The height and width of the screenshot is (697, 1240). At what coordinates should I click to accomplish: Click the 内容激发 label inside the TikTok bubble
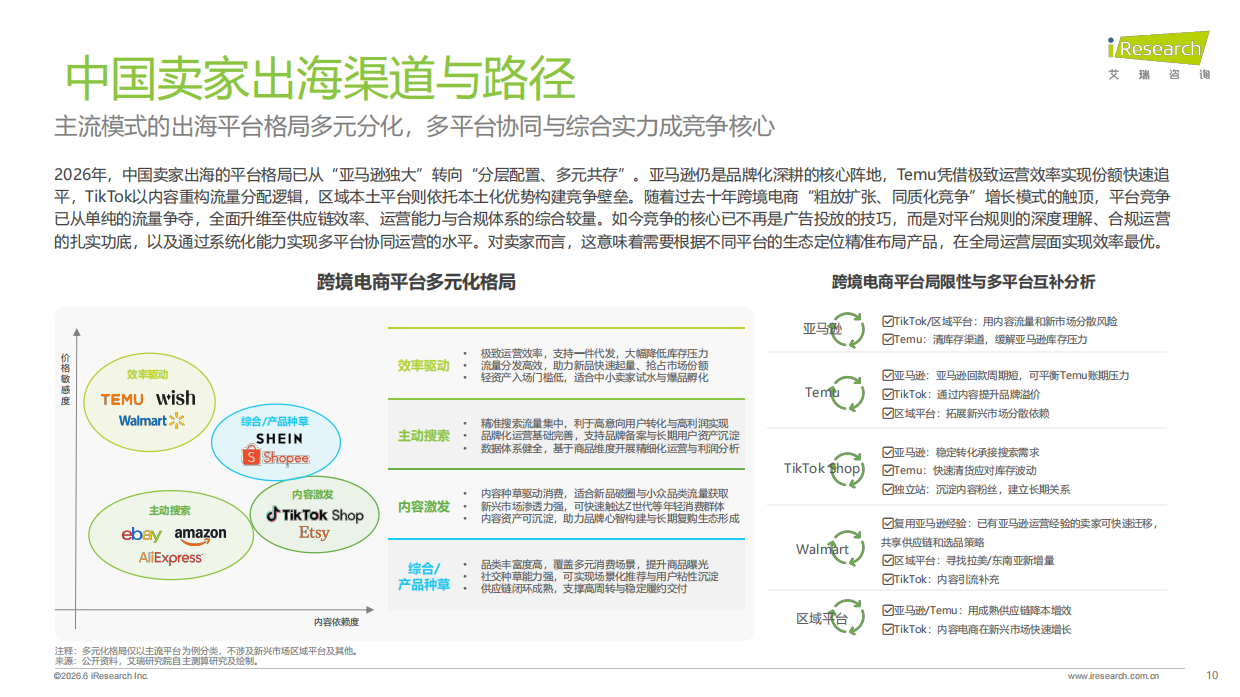313,494
